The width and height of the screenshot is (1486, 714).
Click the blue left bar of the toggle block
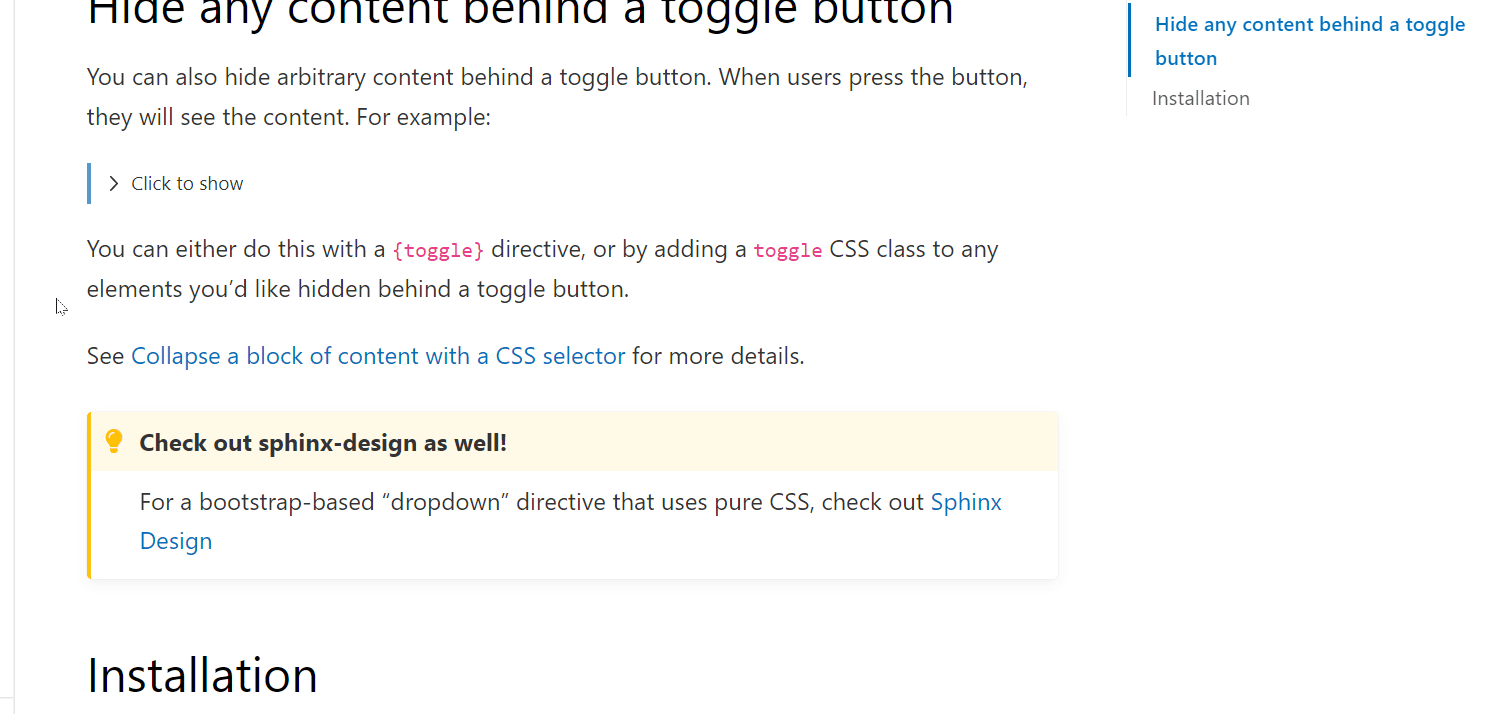pyautogui.click(x=89, y=184)
